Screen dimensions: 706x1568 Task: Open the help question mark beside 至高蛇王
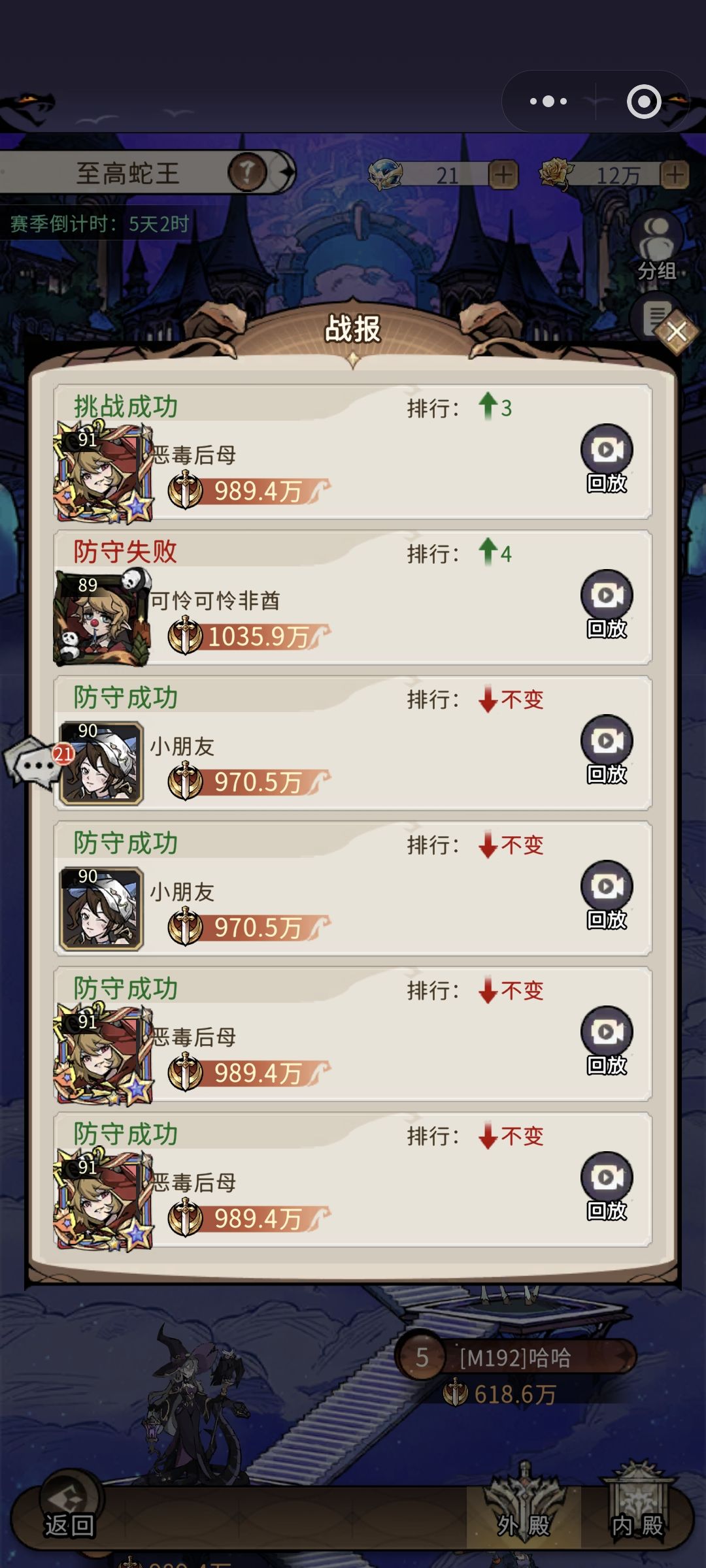point(246,172)
